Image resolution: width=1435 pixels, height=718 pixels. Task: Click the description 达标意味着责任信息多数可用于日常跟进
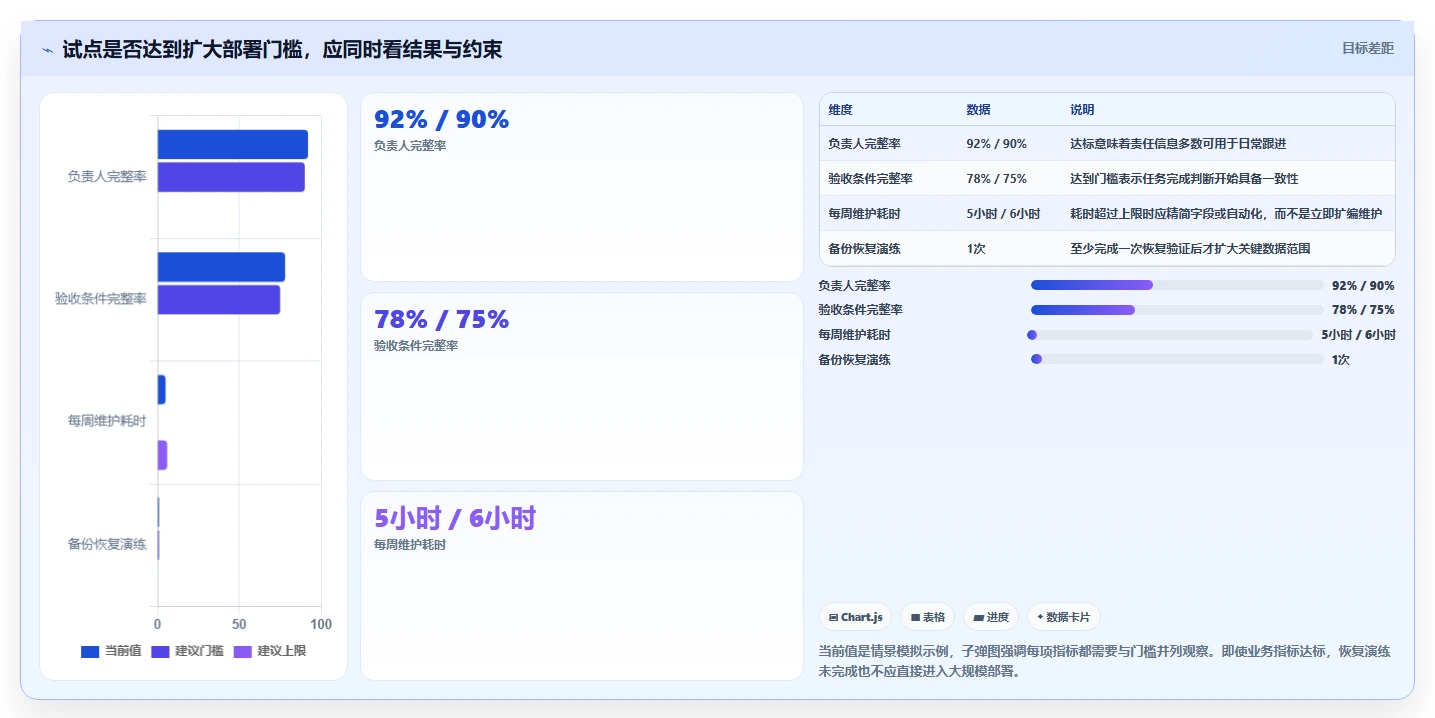[1178, 143]
